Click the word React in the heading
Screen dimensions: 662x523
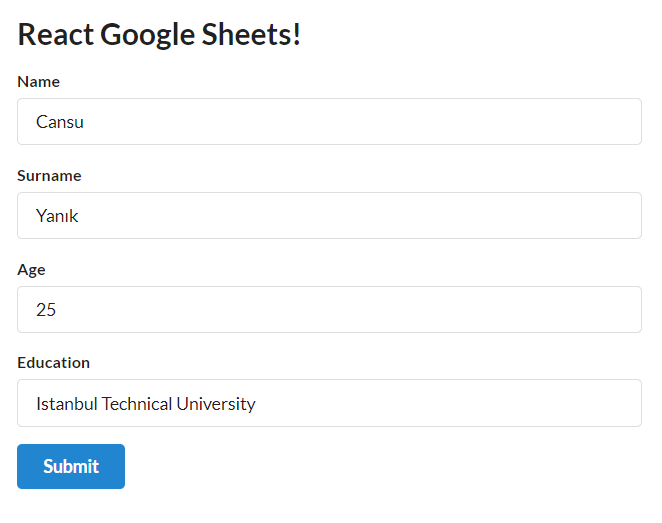click(56, 35)
